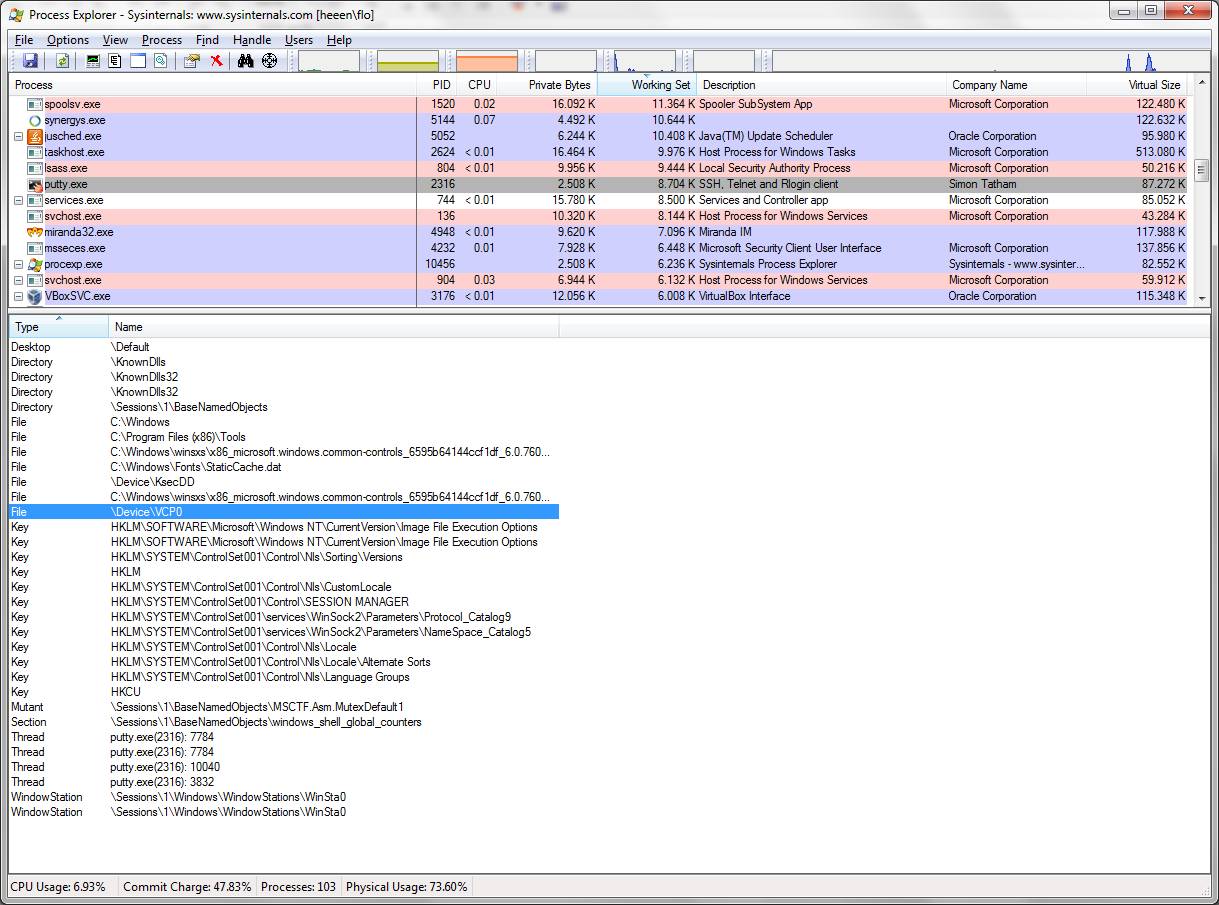Click CPU Usage 6.93% in status bar
Image resolution: width=1219 pixels, height=905 pixels.
pos(58,887)
